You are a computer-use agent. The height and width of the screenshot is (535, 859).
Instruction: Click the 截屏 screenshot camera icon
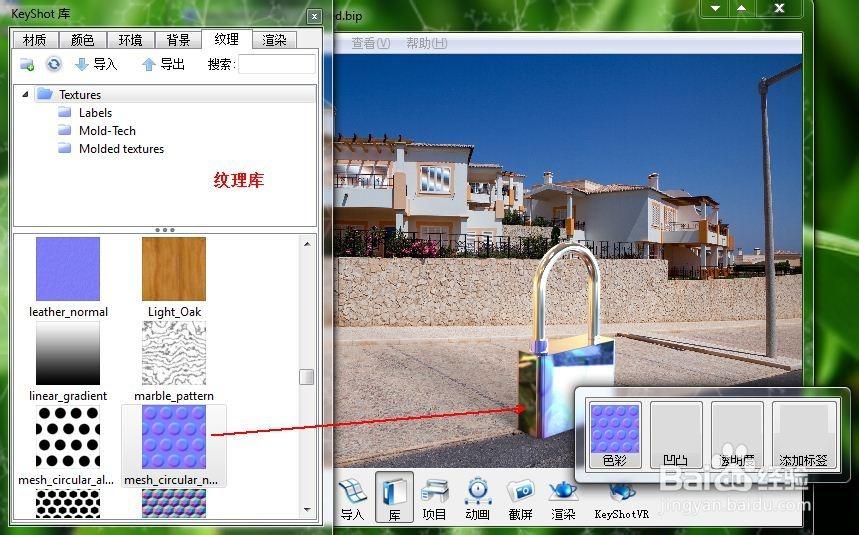pyautogui.click(x=520, y=499)
